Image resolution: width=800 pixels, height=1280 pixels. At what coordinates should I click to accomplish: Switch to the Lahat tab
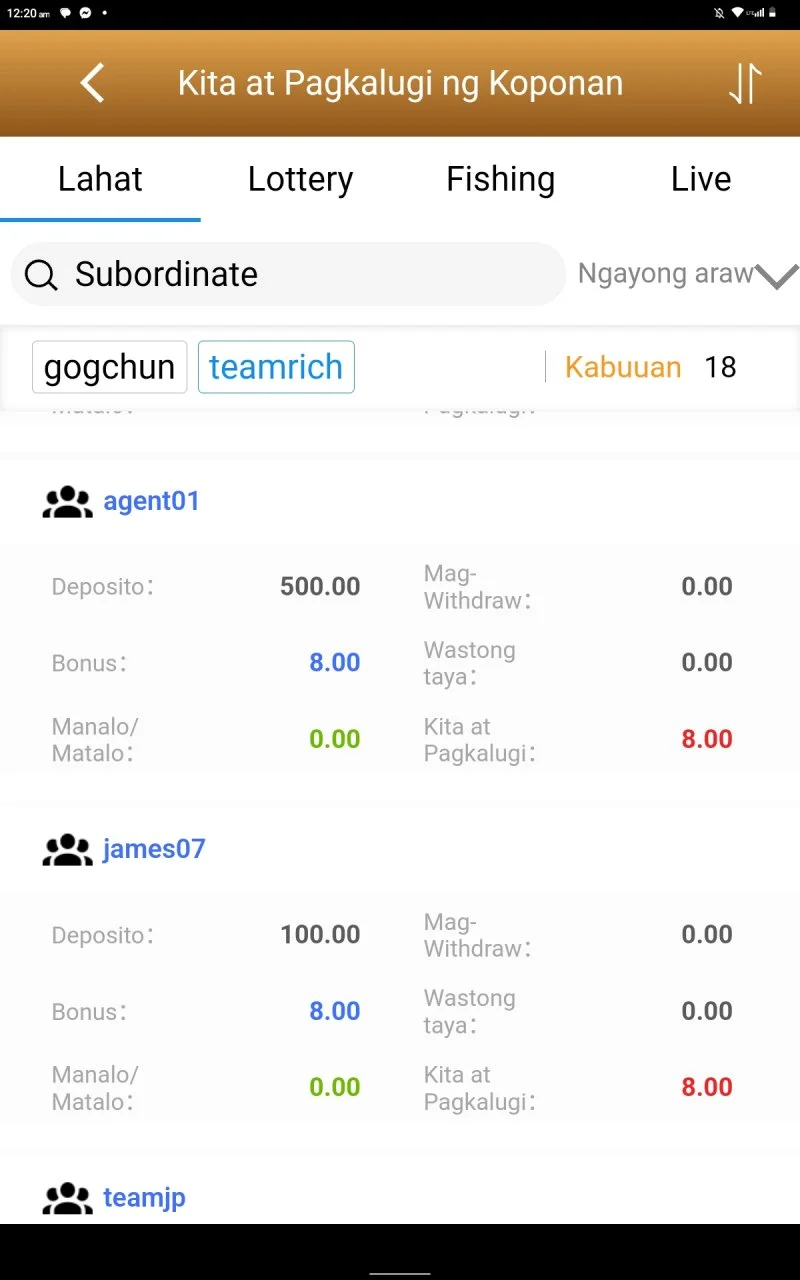click(x=100, y=179)
